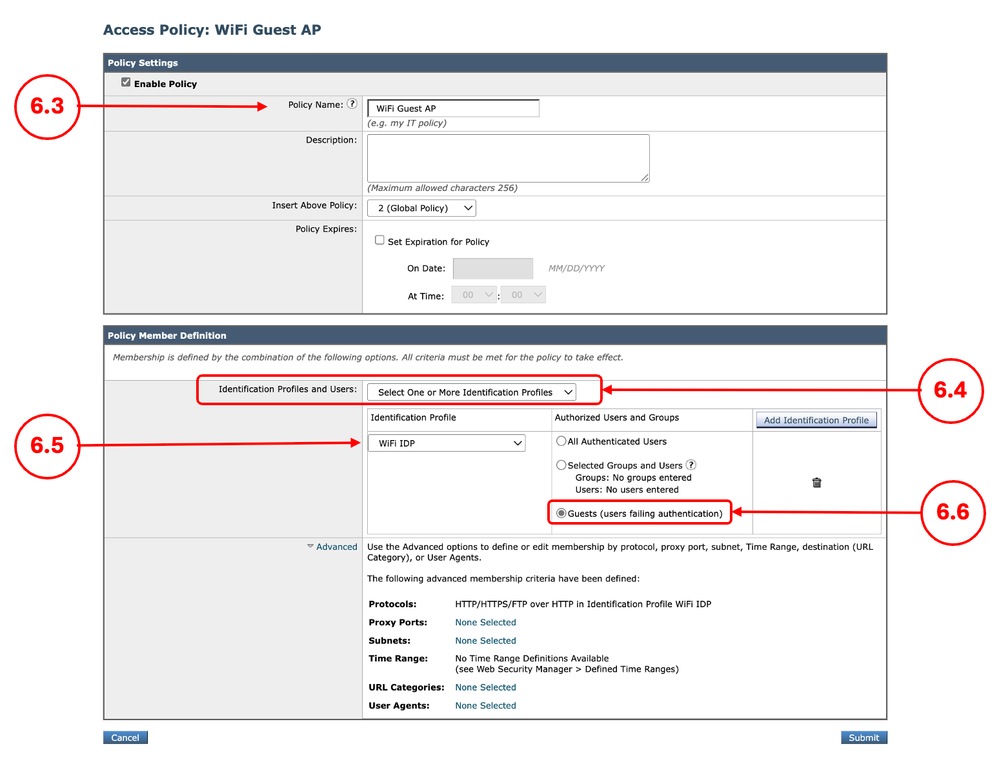Image resolution: width=999 pixels, height=764 pixels.
Task: Click the Add Identification Profile button
Action: [816, 419]
